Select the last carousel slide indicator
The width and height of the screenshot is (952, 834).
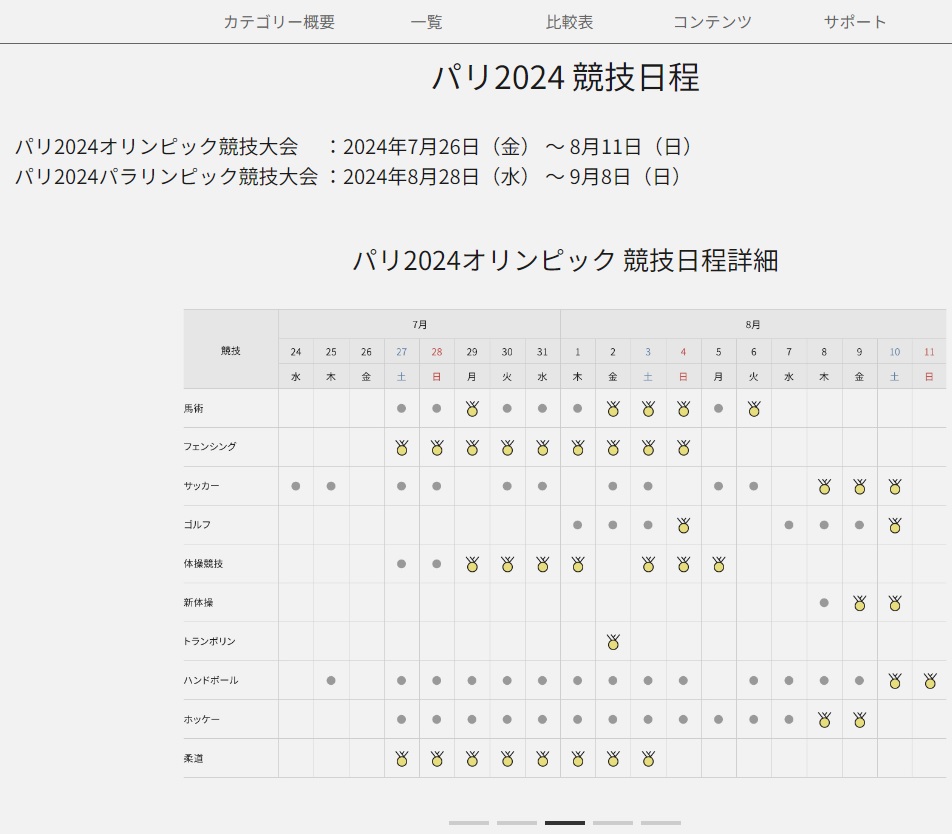tap(661, 823)
